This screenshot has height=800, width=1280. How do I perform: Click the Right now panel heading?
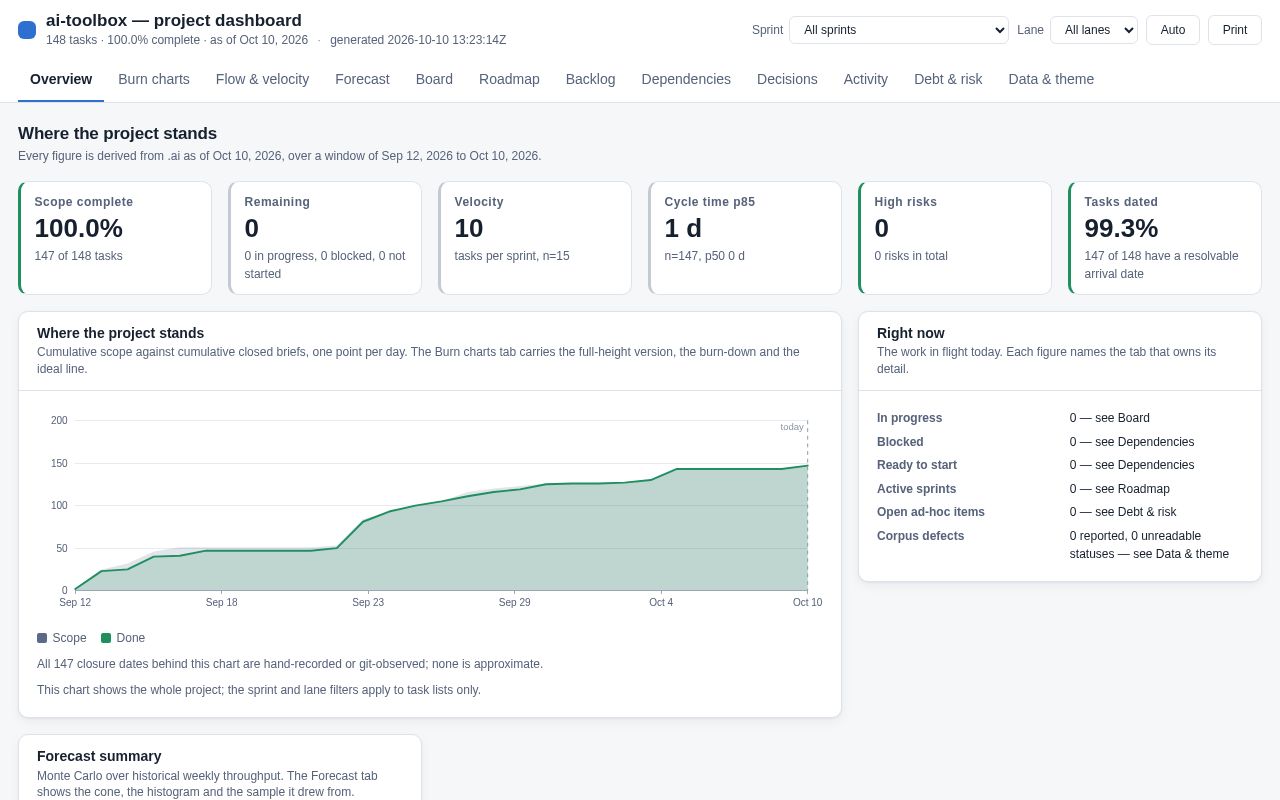[x=911, y=333]
